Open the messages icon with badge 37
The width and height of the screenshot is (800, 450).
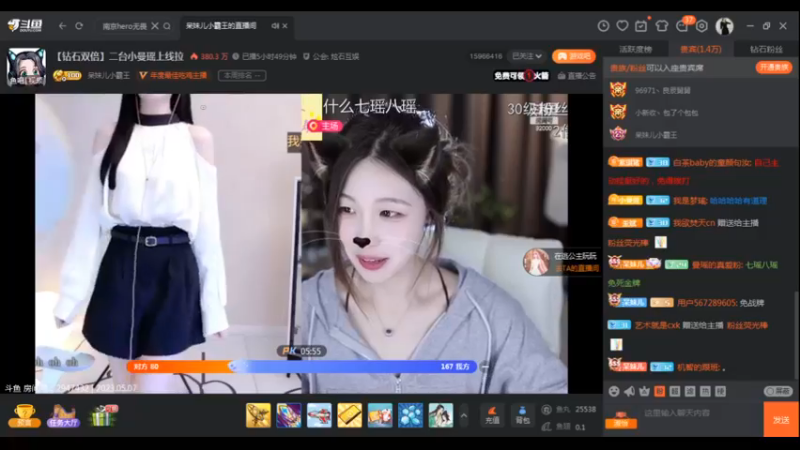(683, 25)
